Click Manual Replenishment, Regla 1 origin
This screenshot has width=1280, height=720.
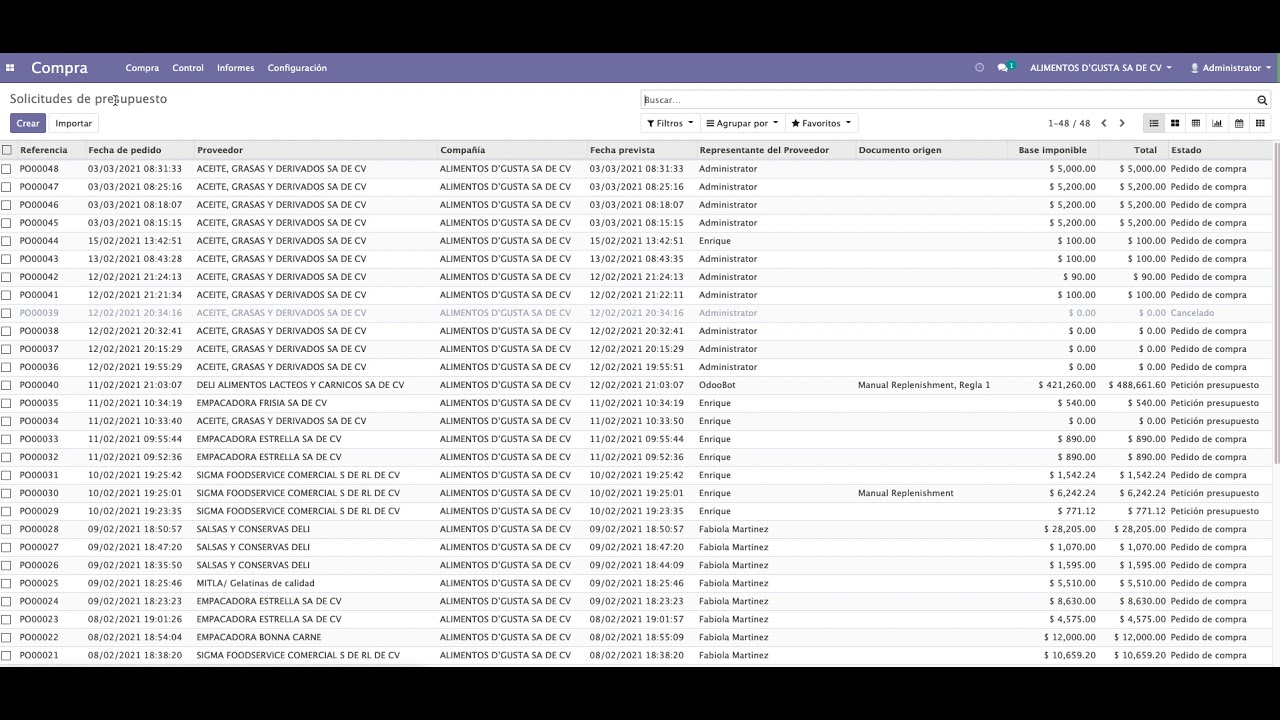924,385
